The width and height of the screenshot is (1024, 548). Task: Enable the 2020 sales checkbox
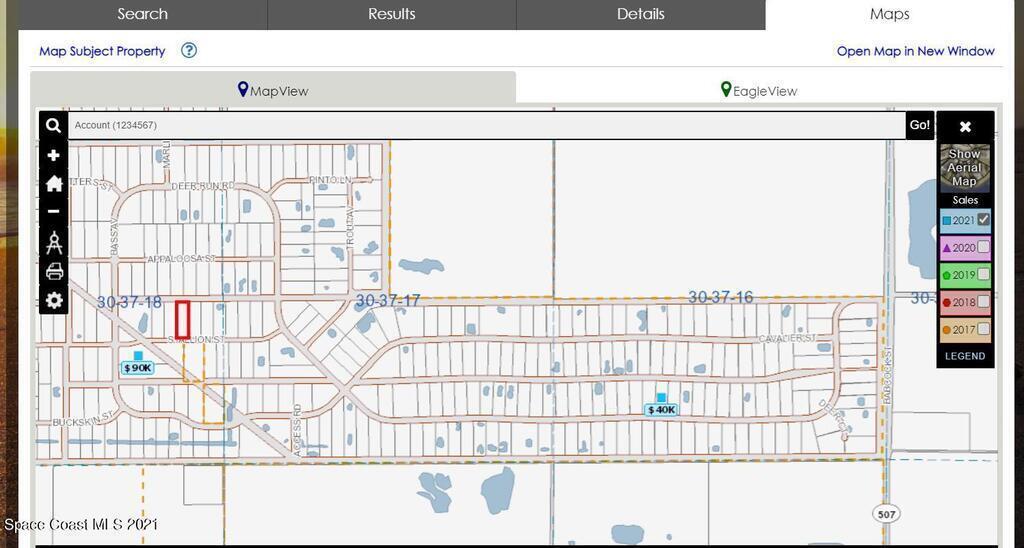(983, 247)
